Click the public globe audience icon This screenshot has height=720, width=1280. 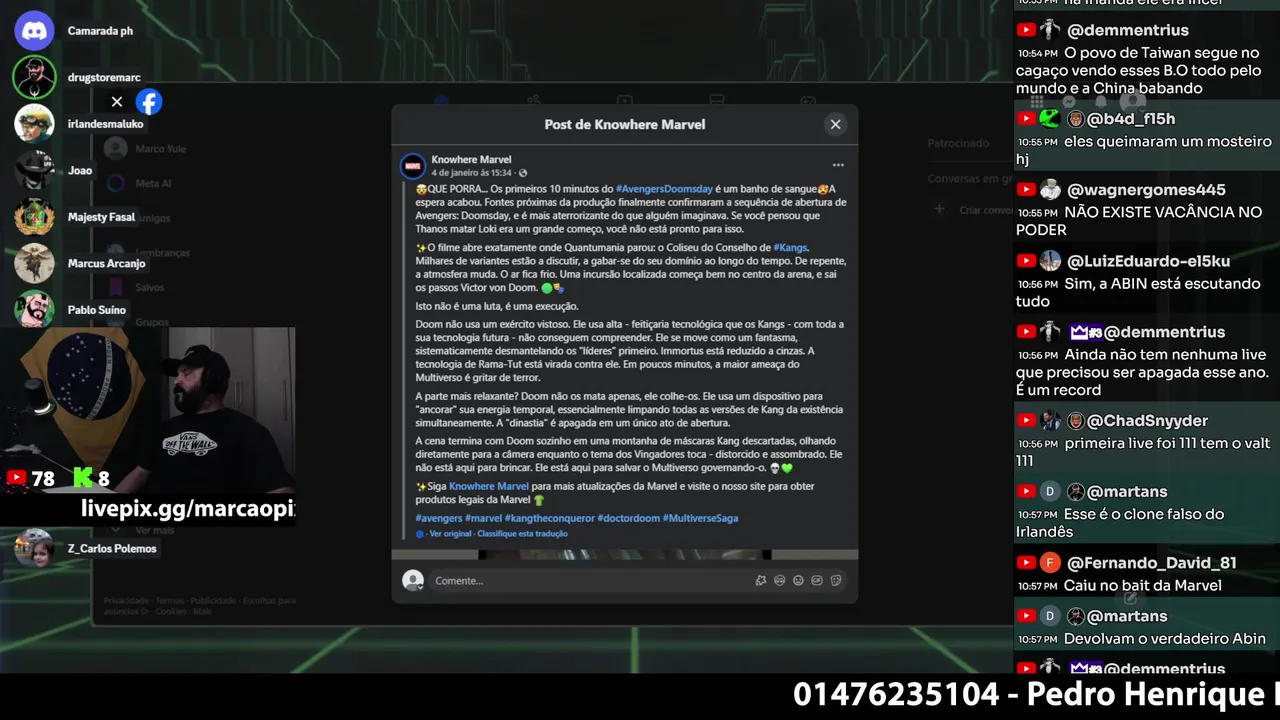pos(523,173)
